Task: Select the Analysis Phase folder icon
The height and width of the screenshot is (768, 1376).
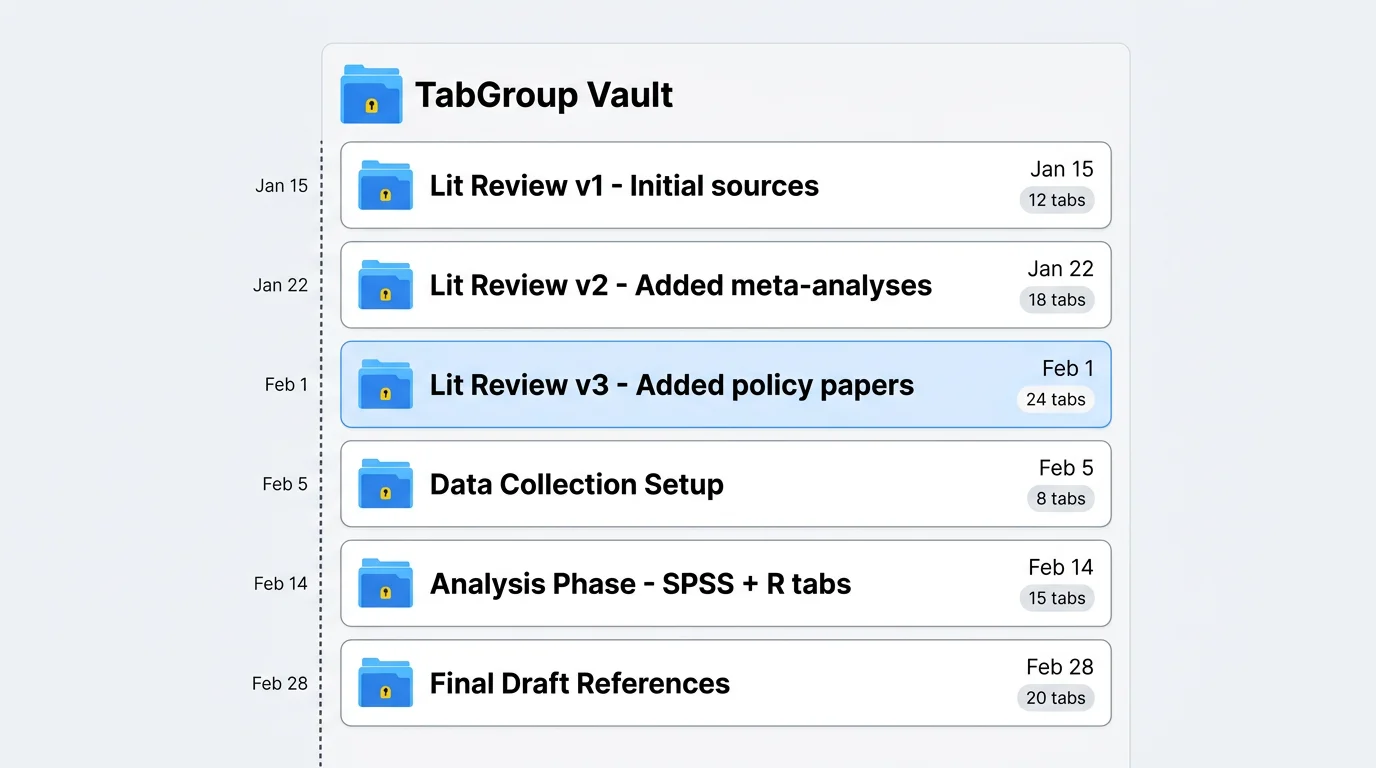Action: coord(386,583)
